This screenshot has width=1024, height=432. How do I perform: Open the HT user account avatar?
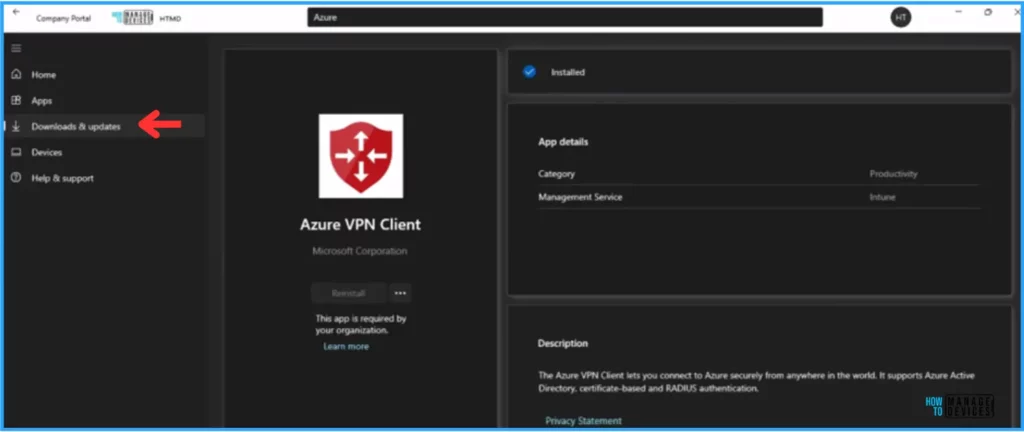901,18
